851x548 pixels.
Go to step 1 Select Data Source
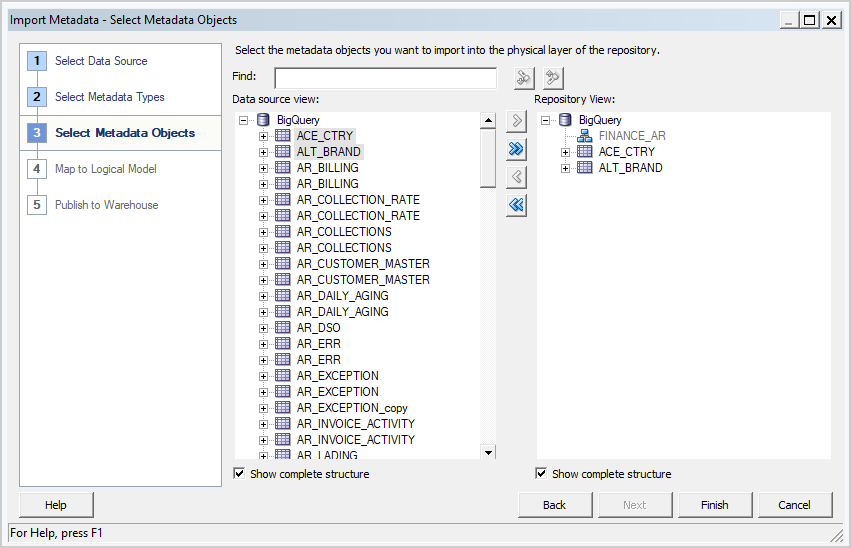pyautogui.click(x=100, y=61)
